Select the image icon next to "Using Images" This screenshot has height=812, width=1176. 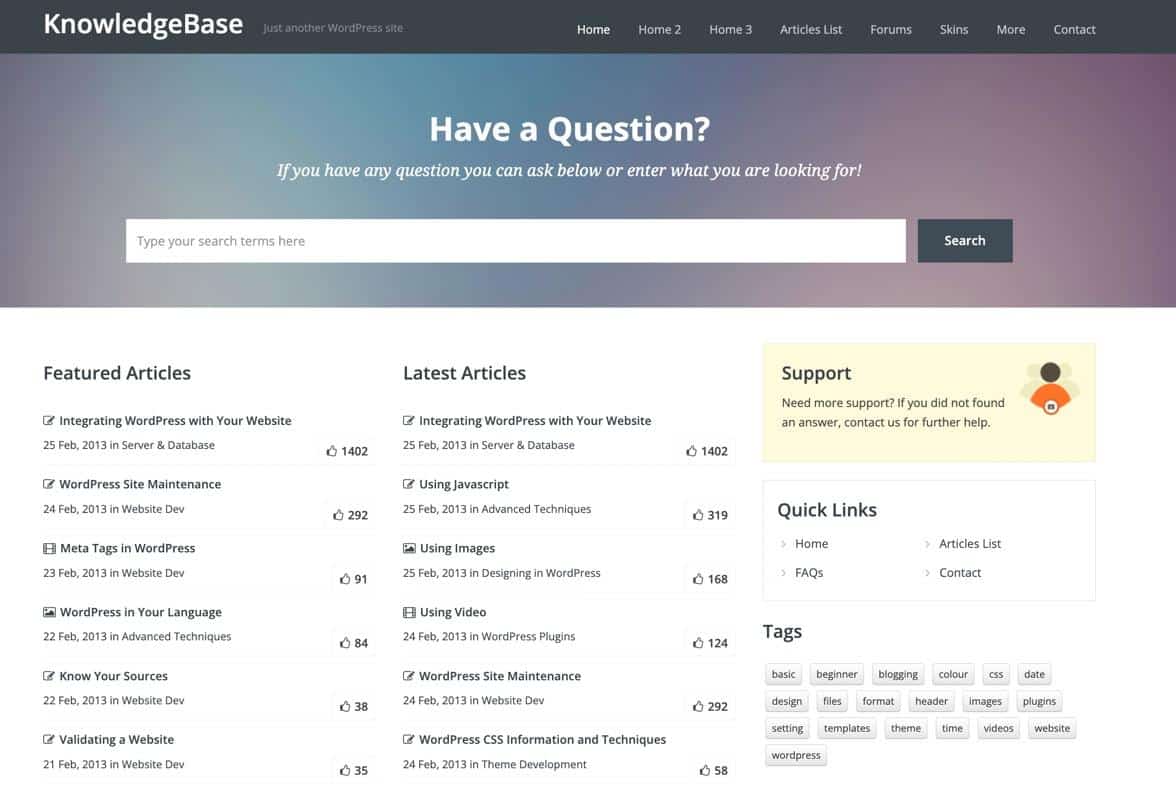[x=408, y=548]
